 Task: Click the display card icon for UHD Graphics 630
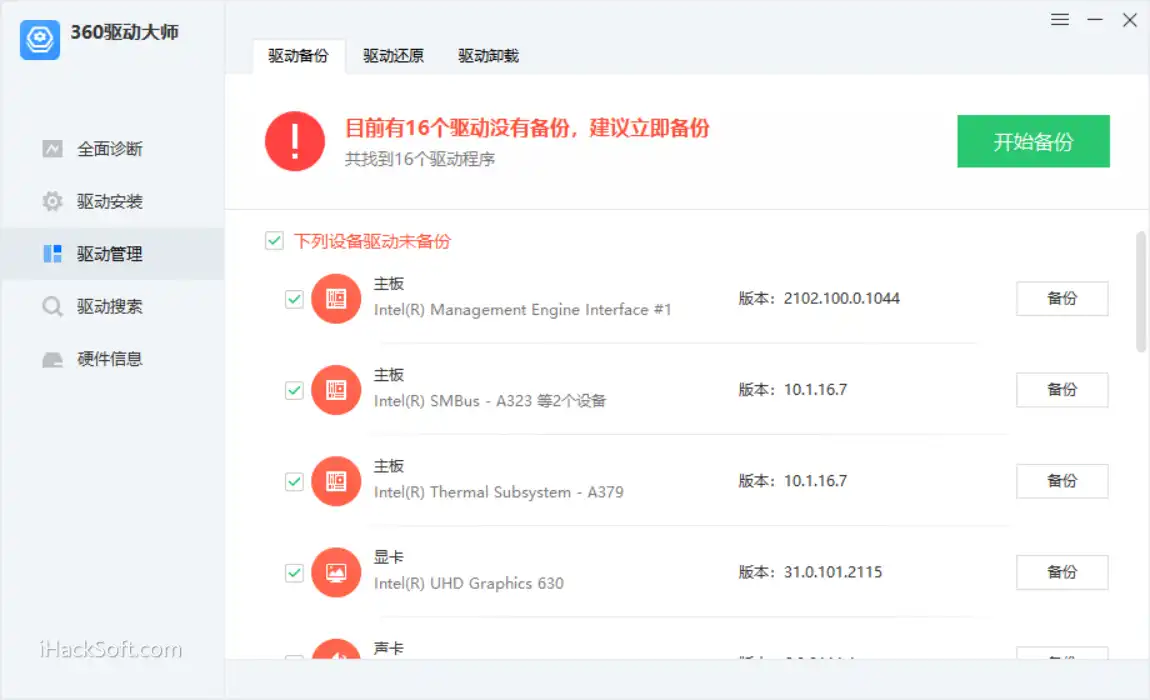pos(336,572)
